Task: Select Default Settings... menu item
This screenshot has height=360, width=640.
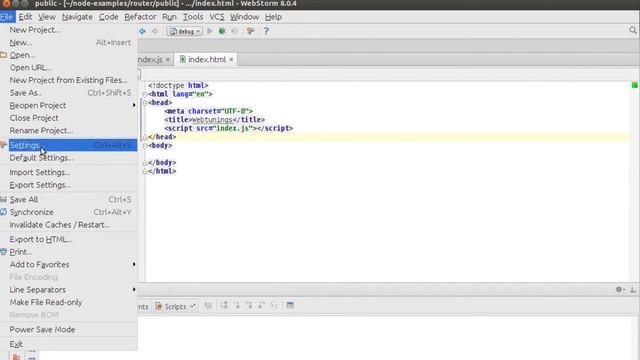Action: (x=69, y=158)
